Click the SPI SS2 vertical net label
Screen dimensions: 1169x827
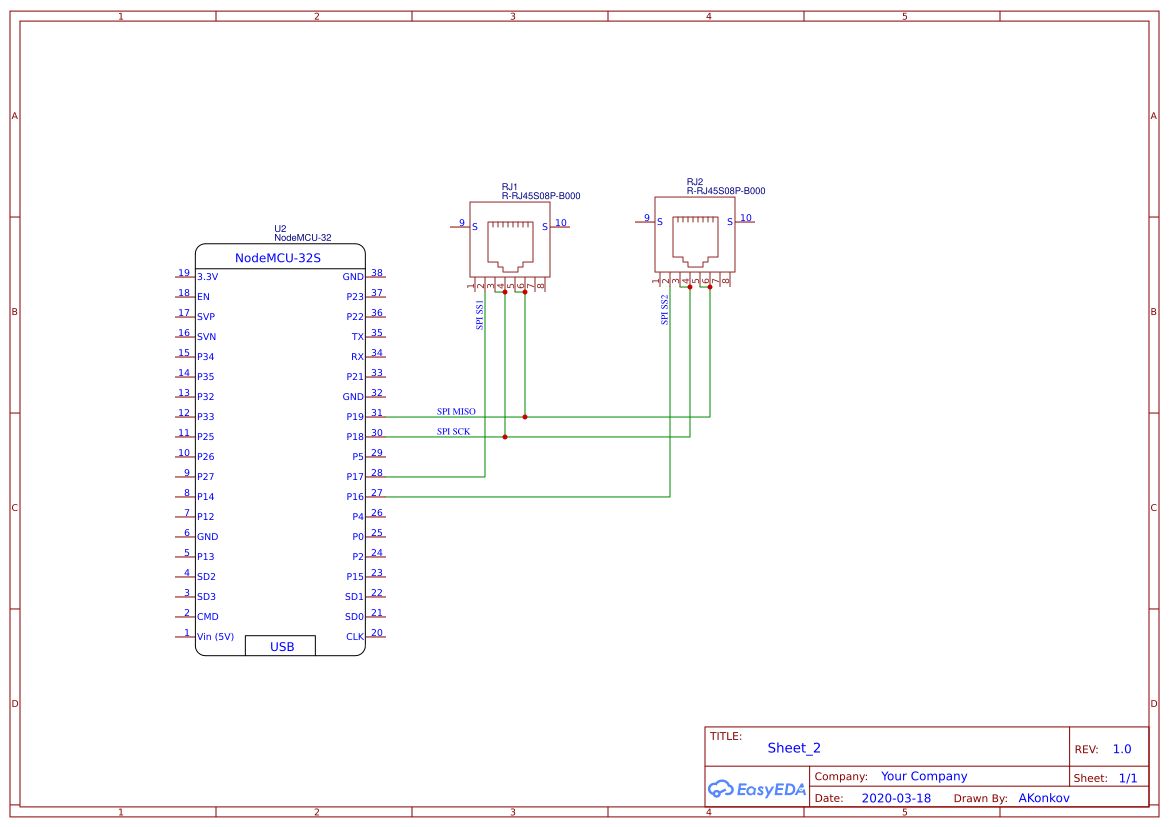click(x=664, y=310)
